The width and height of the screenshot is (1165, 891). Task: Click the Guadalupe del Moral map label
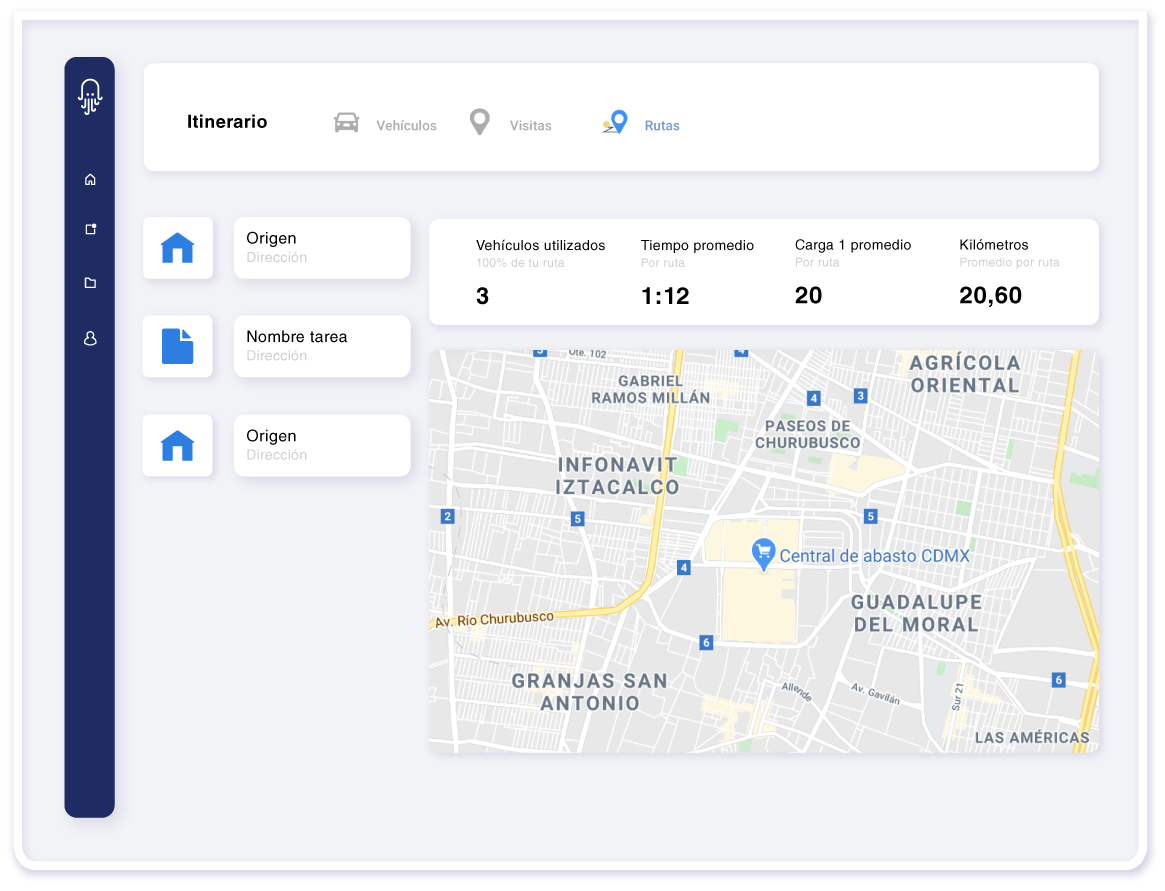point(916,613)
